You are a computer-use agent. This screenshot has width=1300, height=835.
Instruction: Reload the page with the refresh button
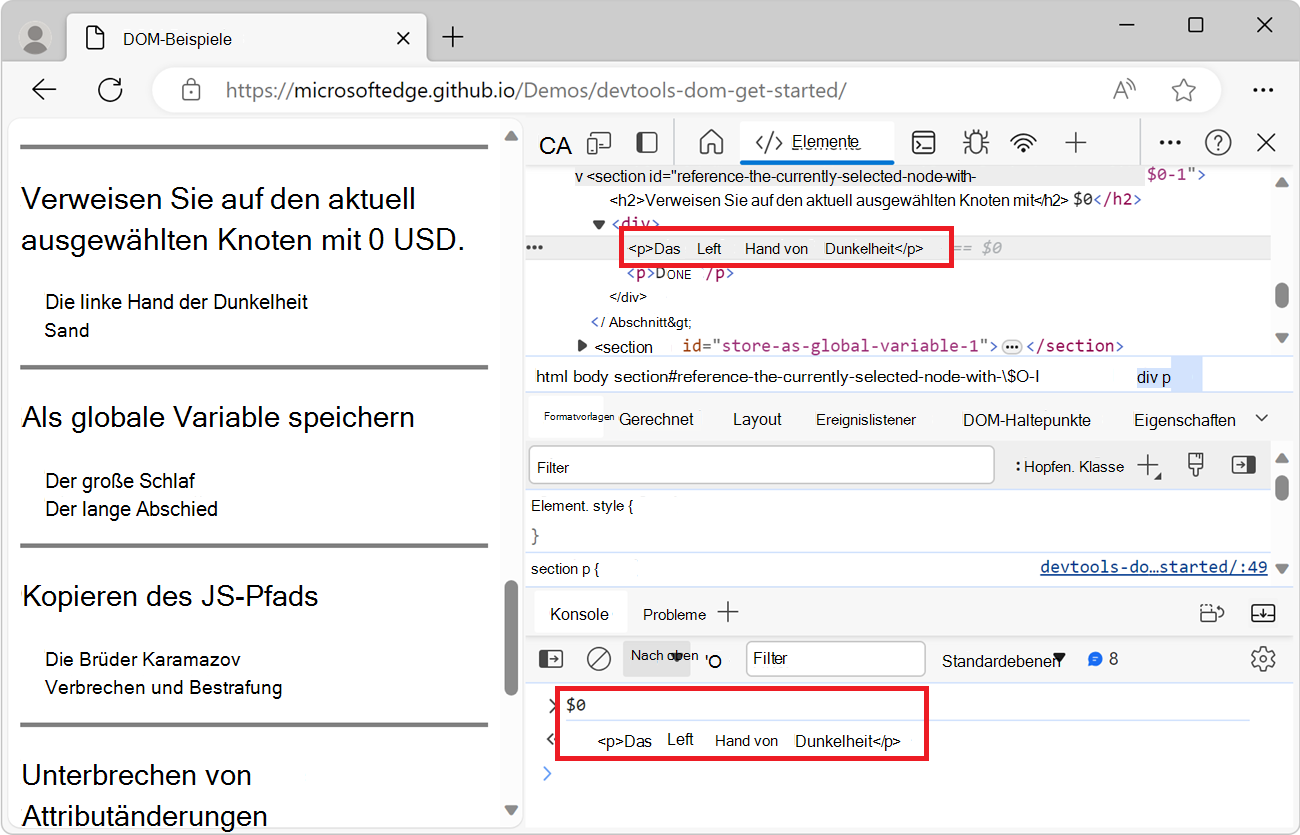click(x=110, y=89)
